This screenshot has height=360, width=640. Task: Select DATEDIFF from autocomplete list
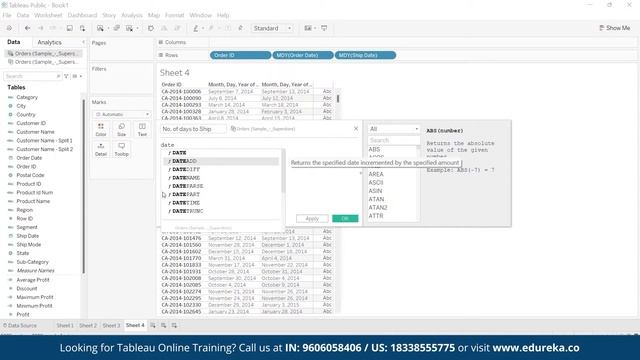coord(221,169)
